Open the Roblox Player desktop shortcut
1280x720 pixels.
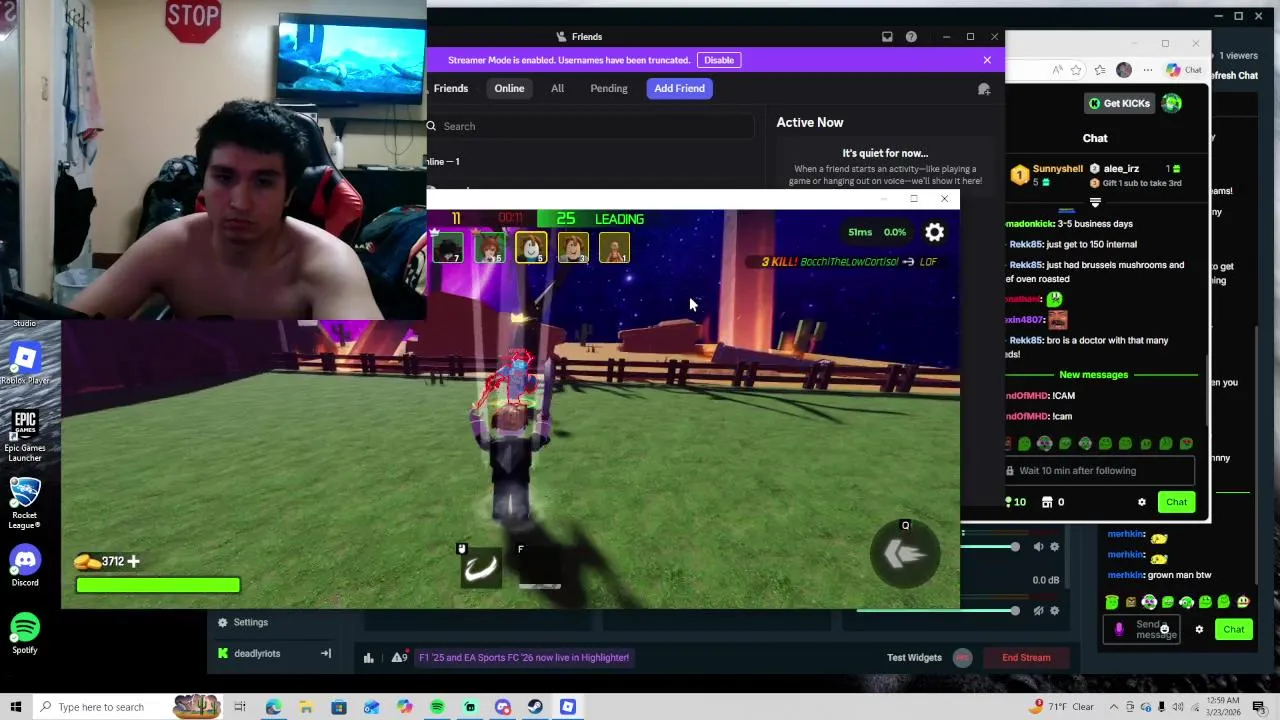coord(25,362)
